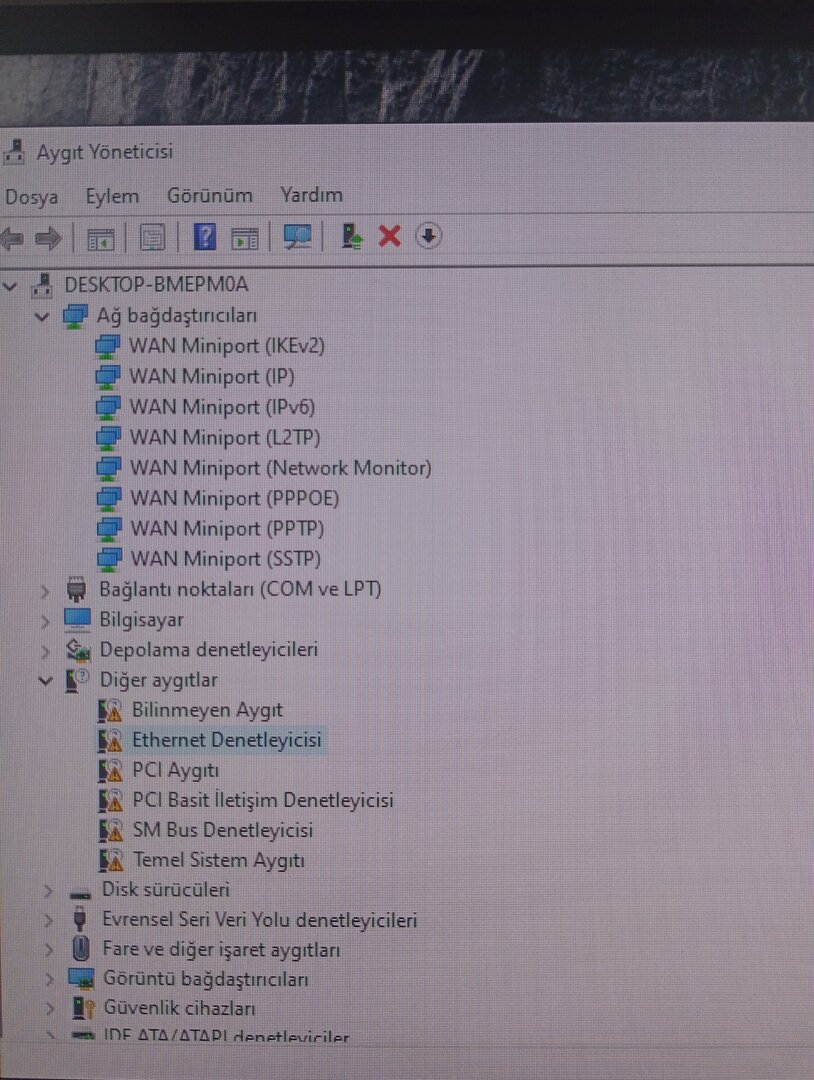Scan for hardware changes monitor icon
This screenshot has width=814, height=1080.
(x=298, y=237)
